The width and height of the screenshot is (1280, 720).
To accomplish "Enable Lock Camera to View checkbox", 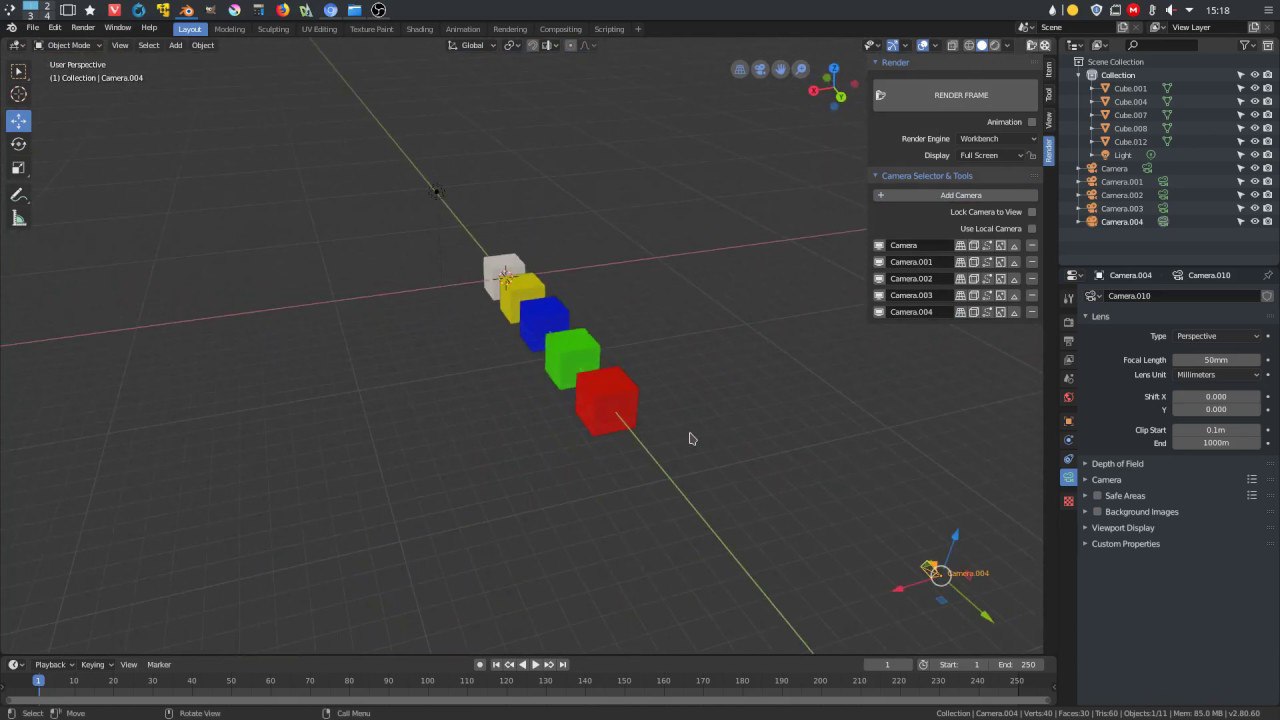I will [x=1032, y=212].
